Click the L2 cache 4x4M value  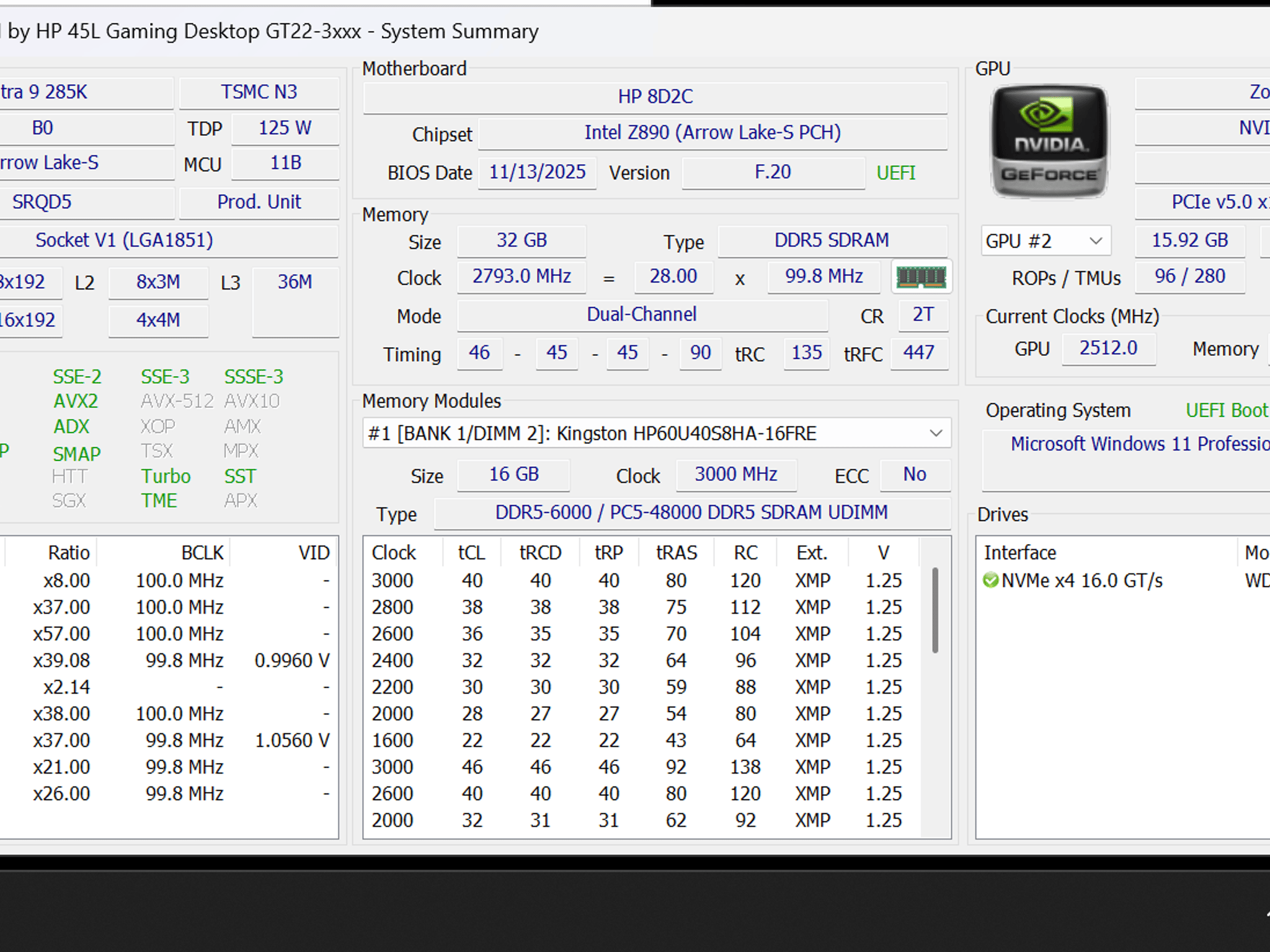[158, 320]
